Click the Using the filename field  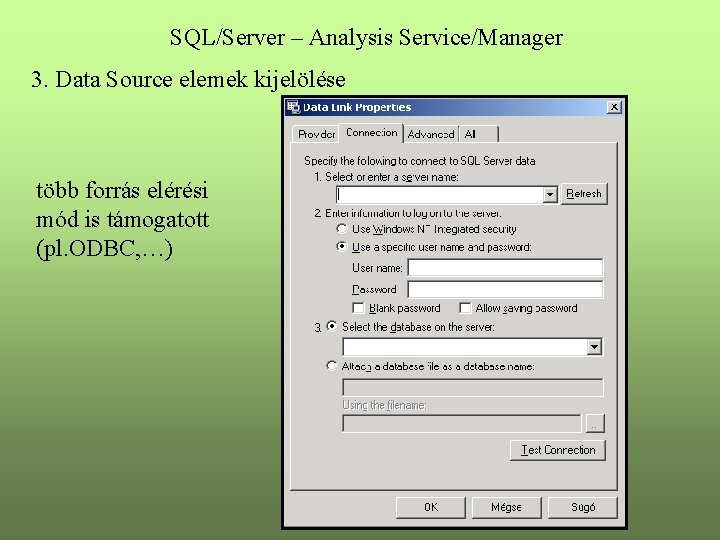point(461,423)
